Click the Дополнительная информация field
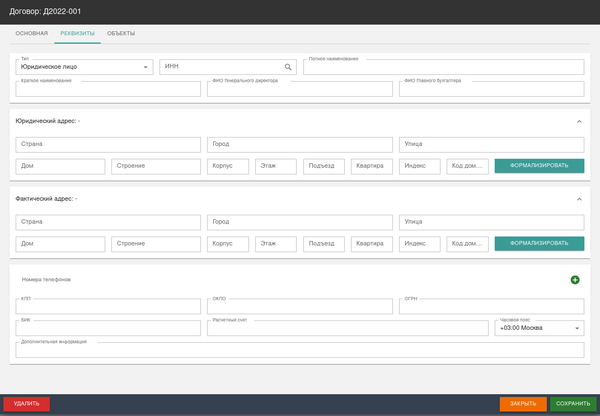This screenshot has height=416, width=600. (x=299, y=350)
